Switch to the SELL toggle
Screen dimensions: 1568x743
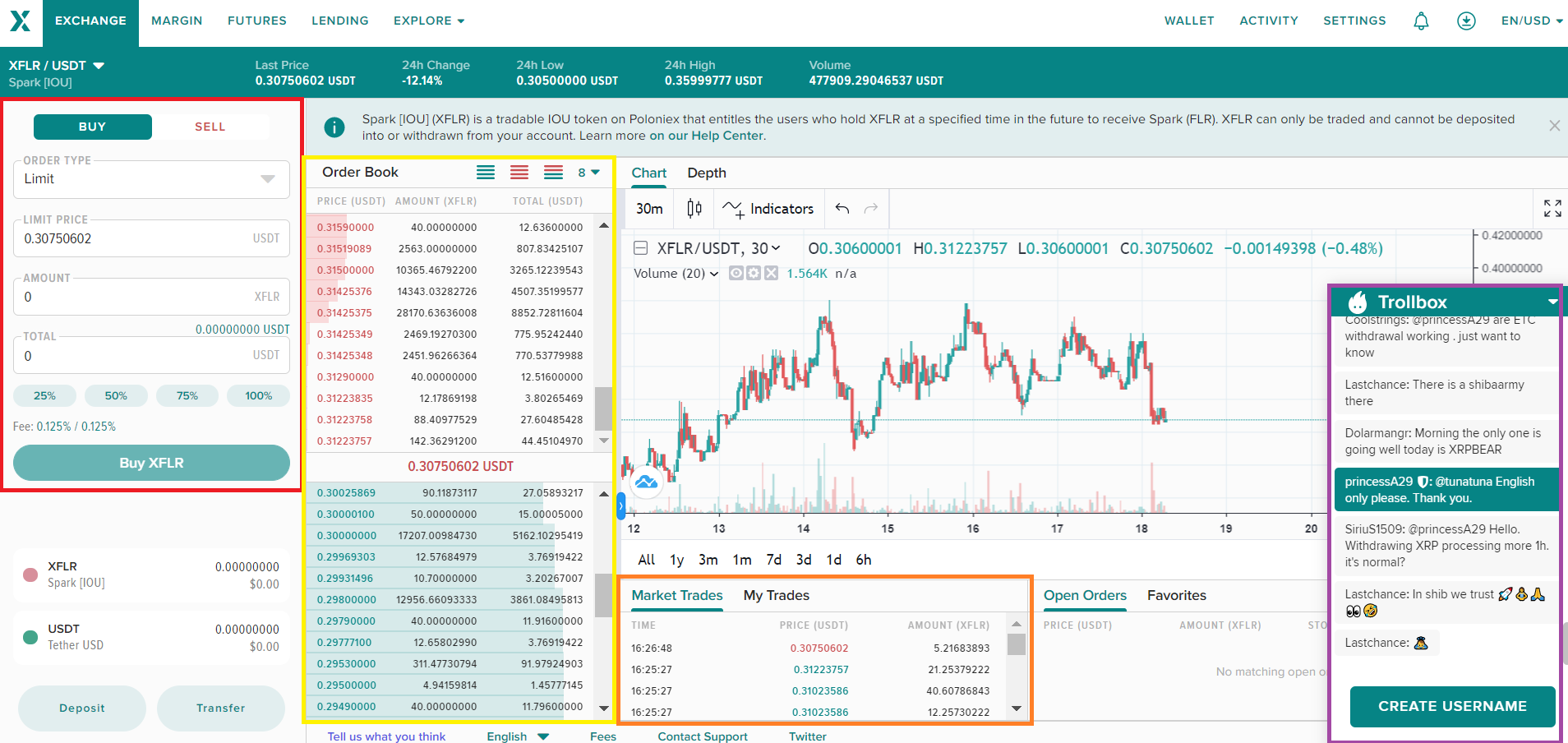pyautogui.click(x=210, y=127)
